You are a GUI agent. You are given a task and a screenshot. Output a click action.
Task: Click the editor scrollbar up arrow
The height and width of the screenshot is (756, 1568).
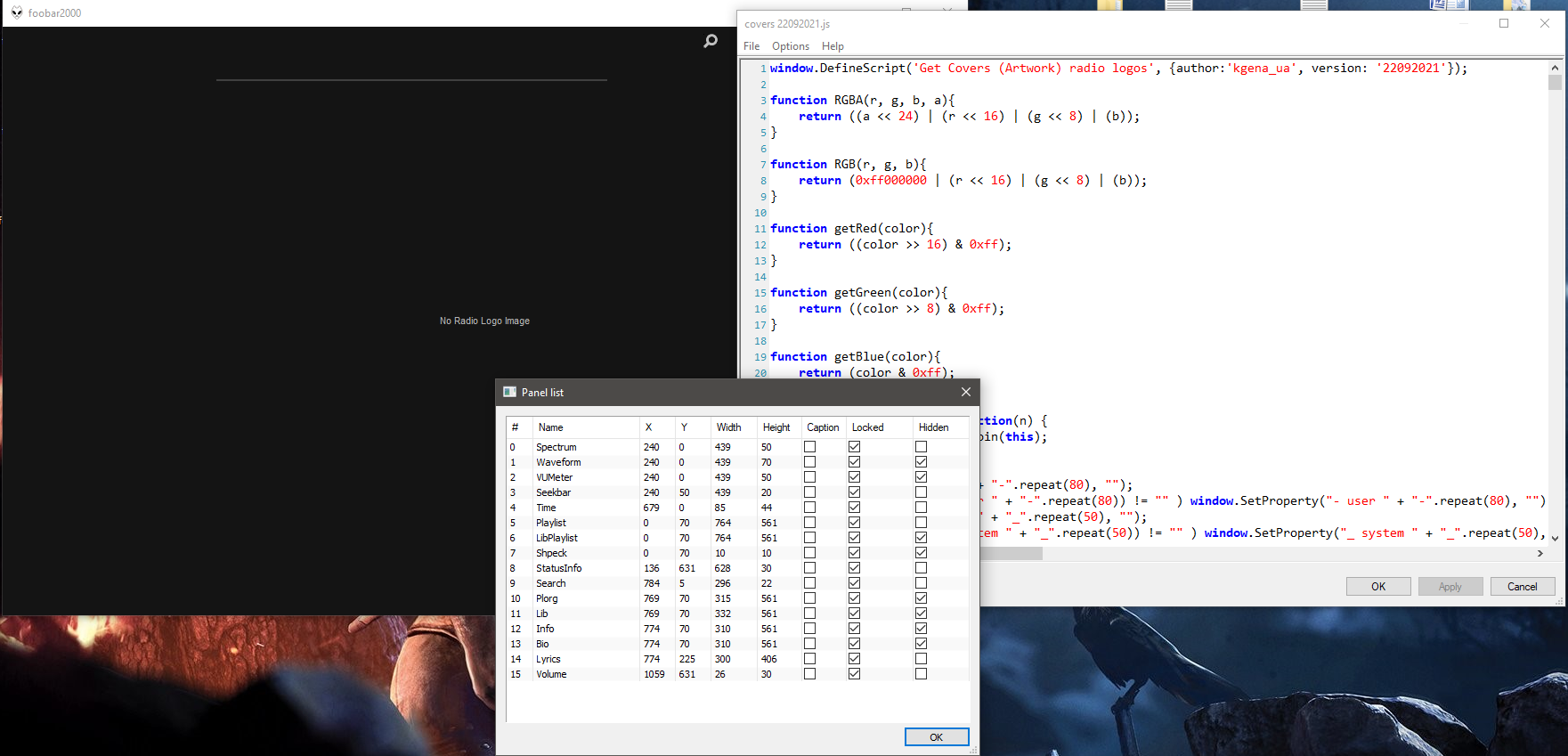point(1555,68)
